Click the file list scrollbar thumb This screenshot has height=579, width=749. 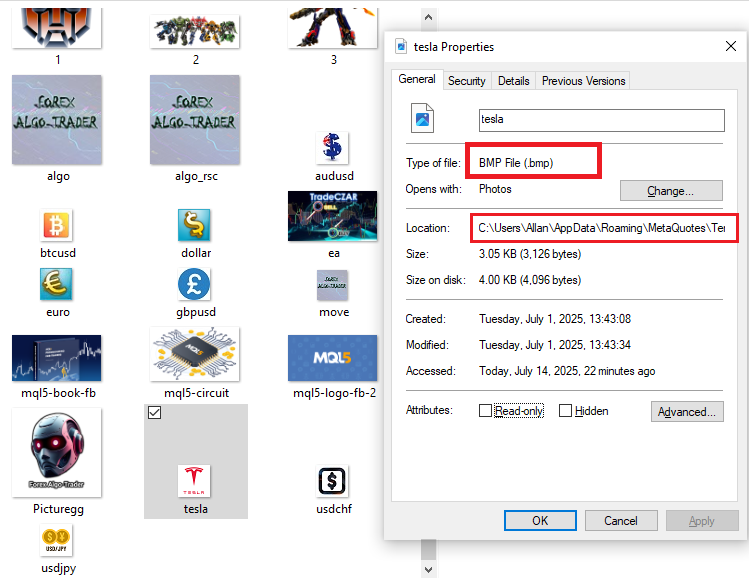[428, 549]
